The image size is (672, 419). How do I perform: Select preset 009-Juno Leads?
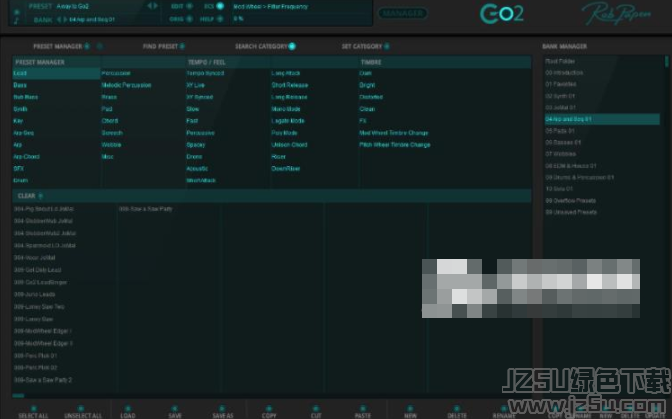[x=34, y=294]
